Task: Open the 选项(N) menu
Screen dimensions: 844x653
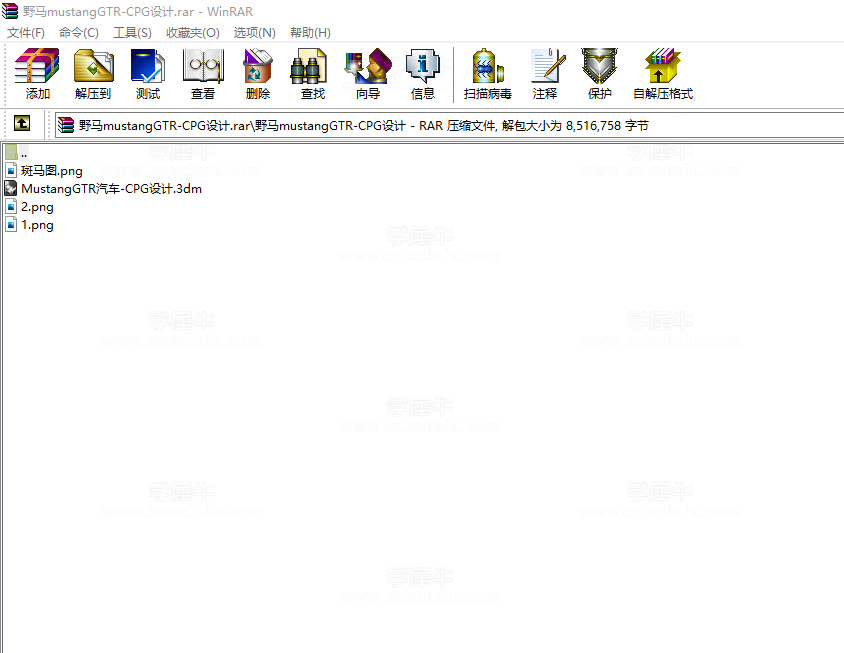Action: pos(255,33)
